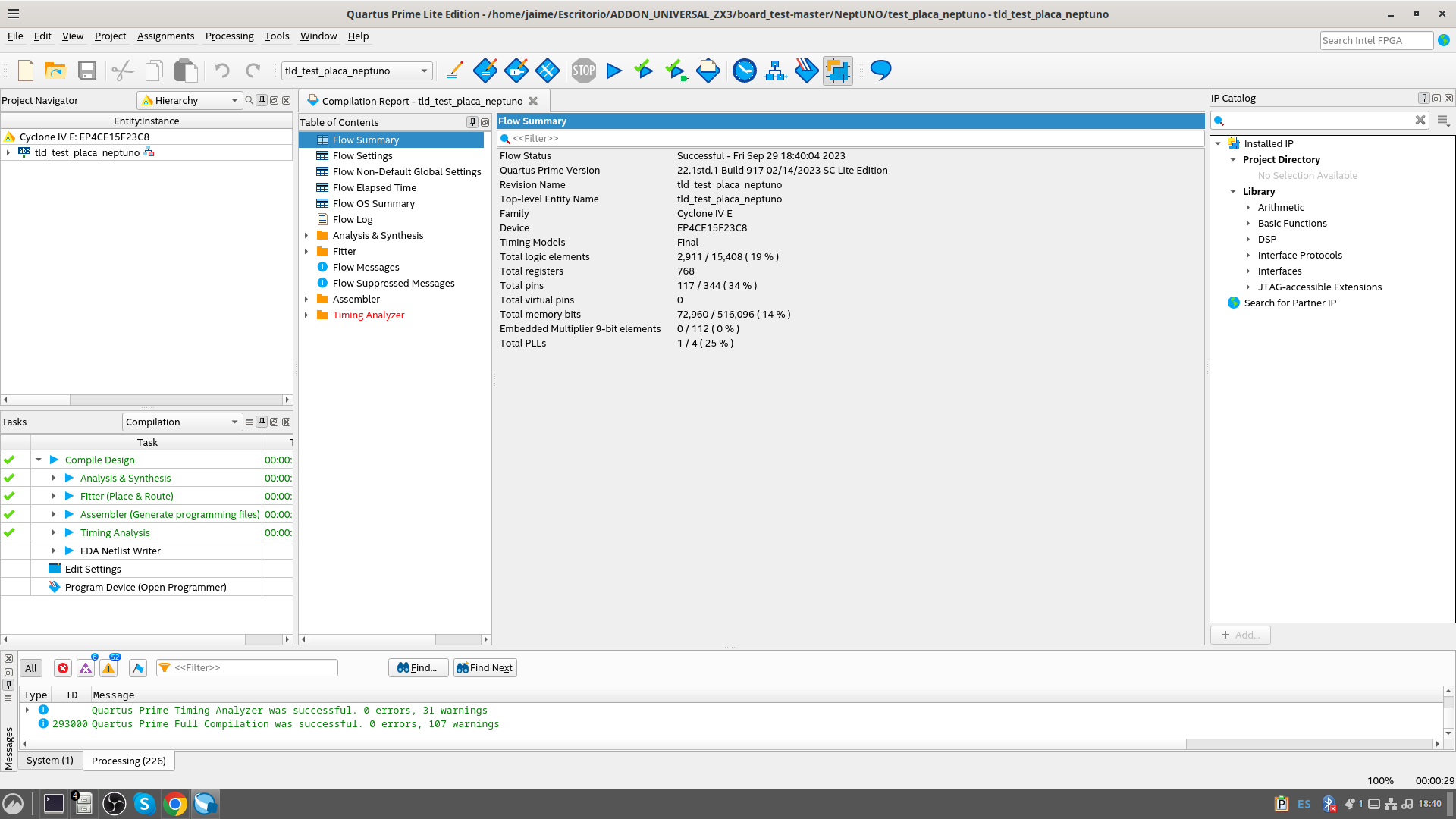The width and height of the screenshot is (1456, 819).
Task: Toggle warning messages visibility
Action: pyautogui.click(x=109, y=668)
